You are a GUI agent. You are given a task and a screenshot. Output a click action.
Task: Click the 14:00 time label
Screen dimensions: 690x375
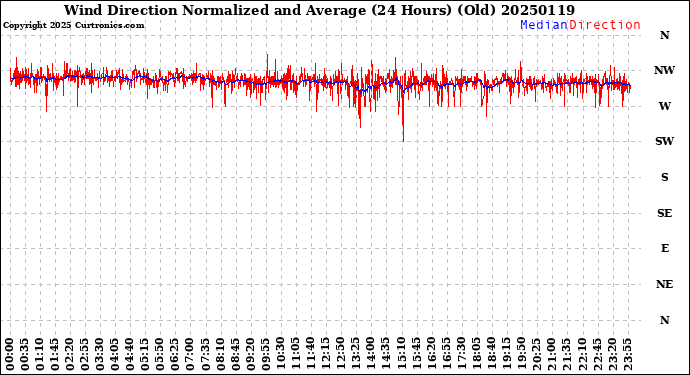[x=371, y=354]
